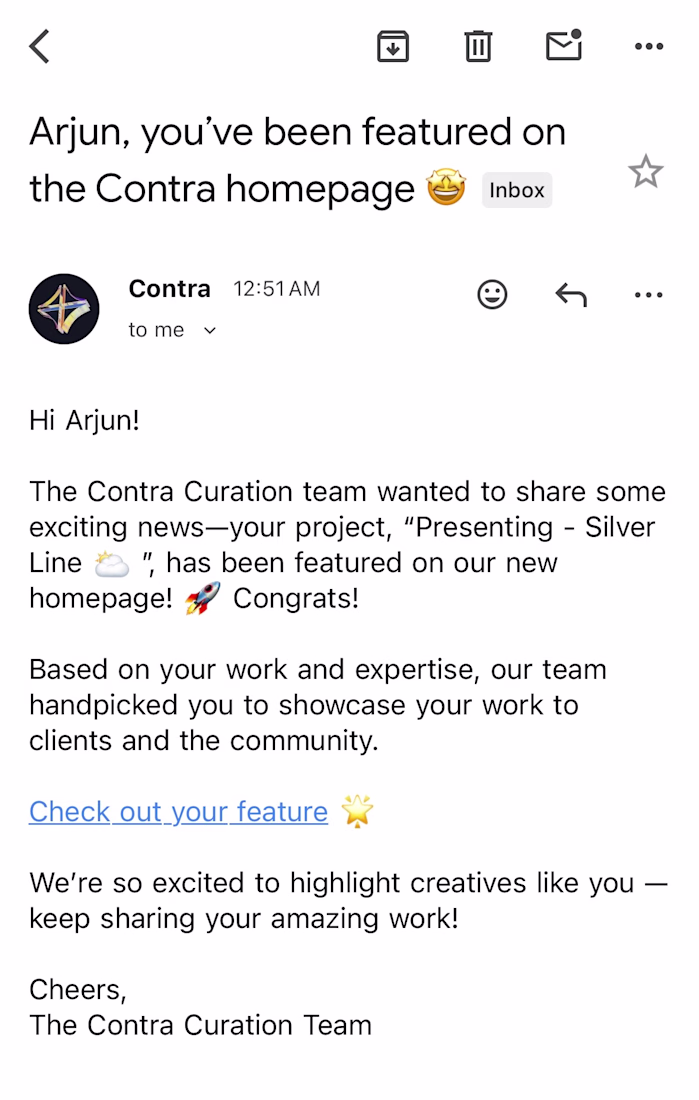
Task: Reply to Contra with the arrow icon
Action: pos(571,295)
